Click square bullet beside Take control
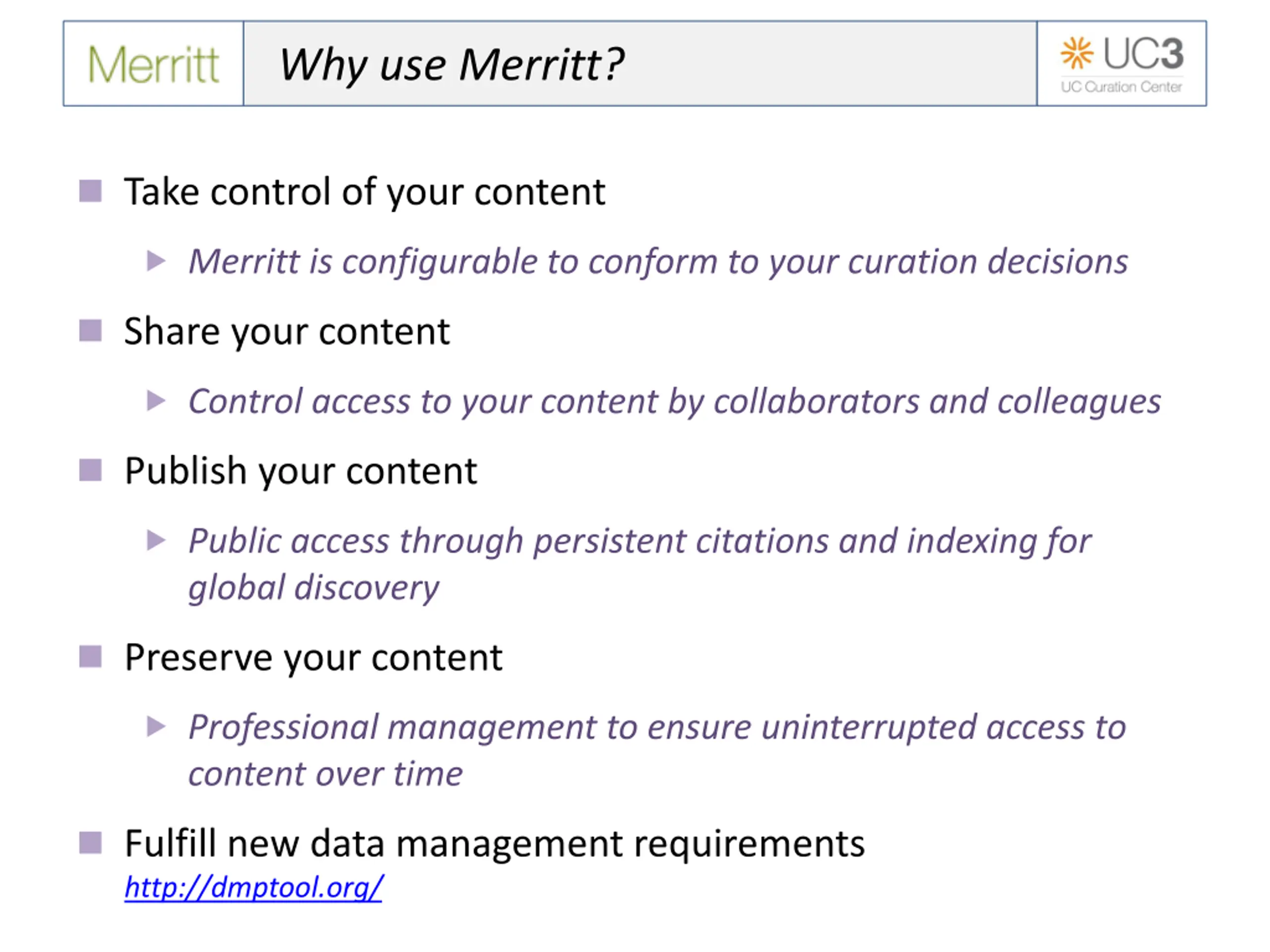 90,191
